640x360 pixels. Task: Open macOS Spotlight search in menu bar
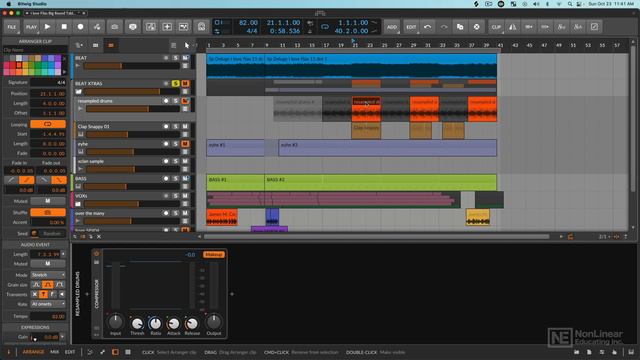569,4
